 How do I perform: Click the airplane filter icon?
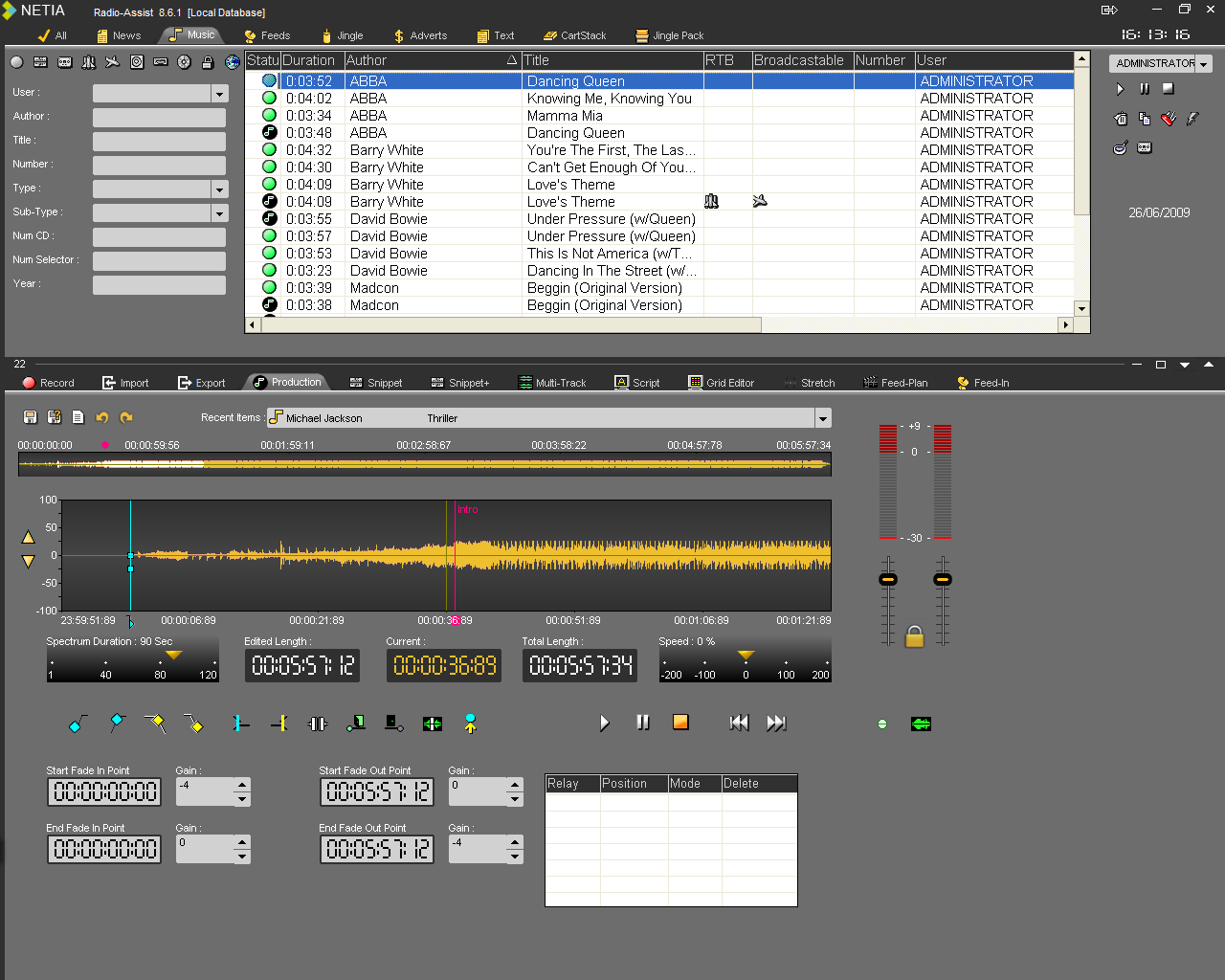[112, 62]
